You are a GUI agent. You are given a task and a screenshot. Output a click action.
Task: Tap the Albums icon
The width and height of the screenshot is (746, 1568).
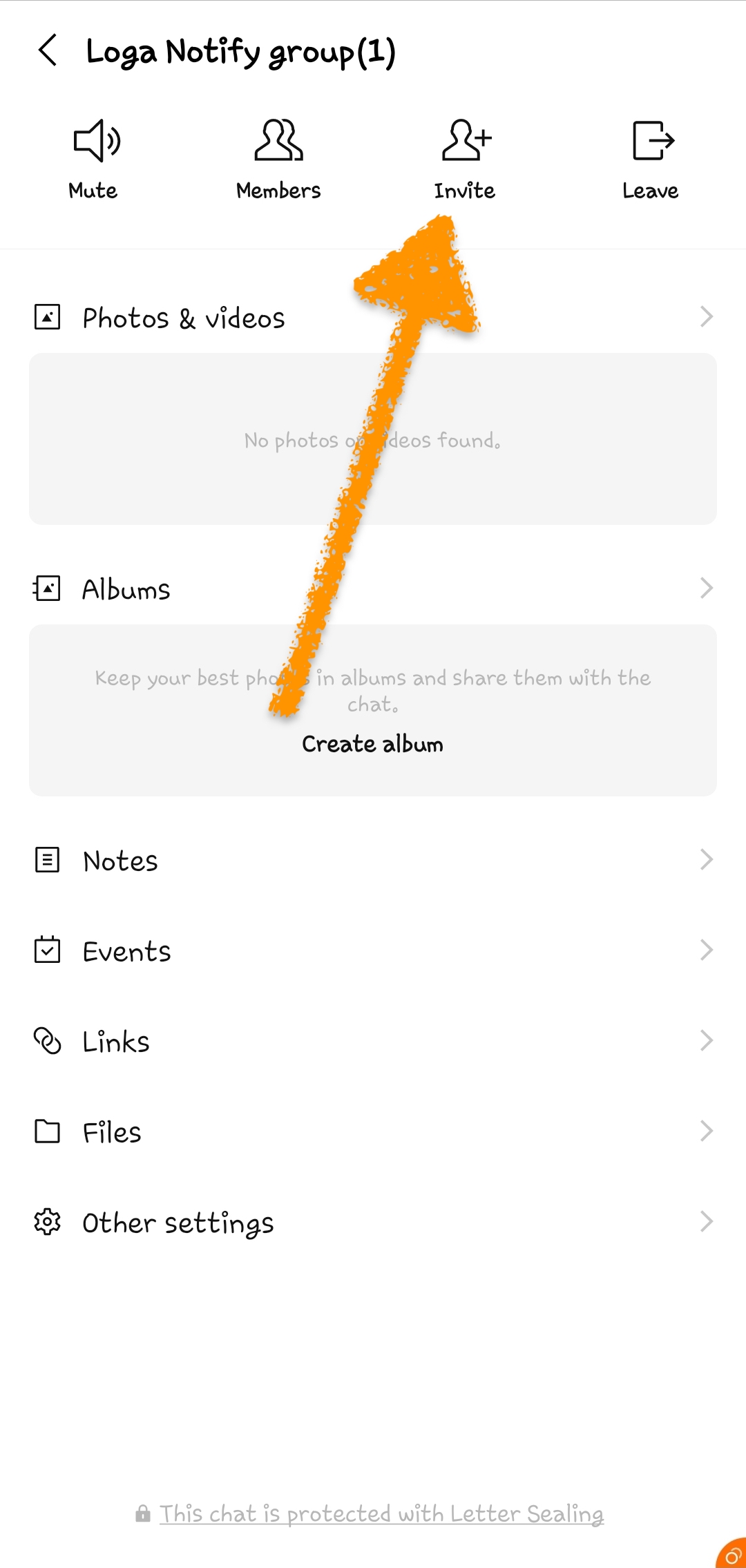click(x=47, y=589)
